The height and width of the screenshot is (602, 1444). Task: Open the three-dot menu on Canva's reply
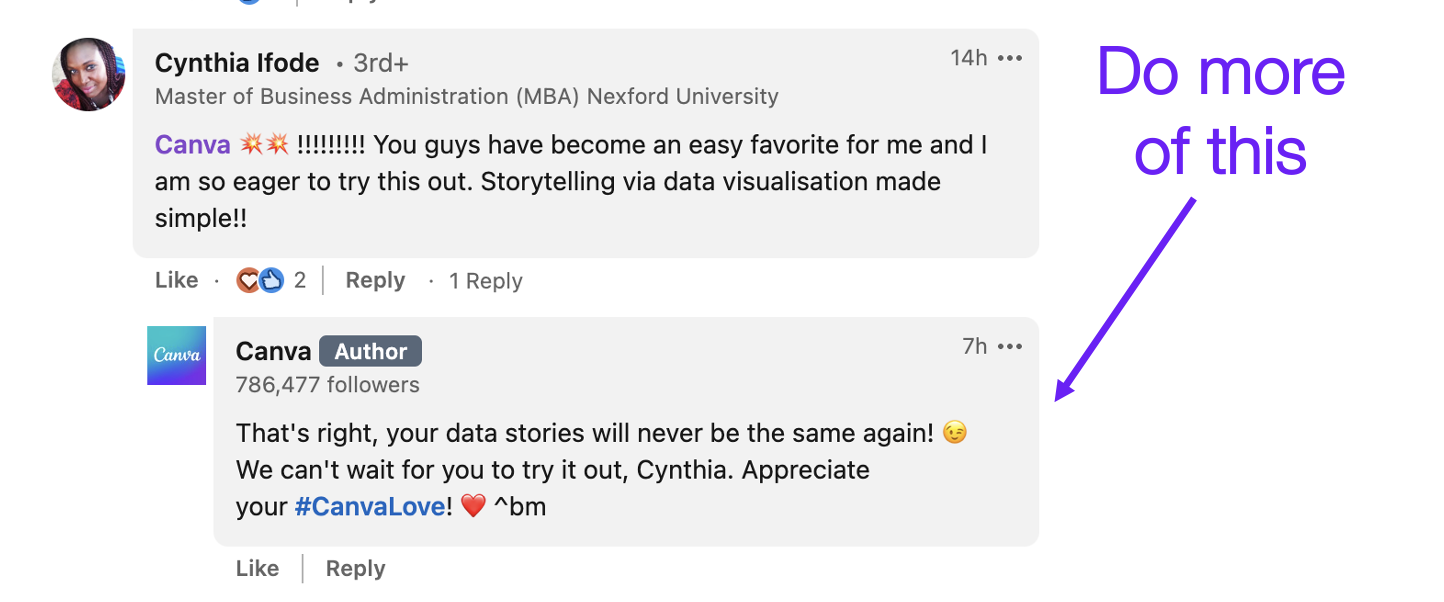(1010, 347)
